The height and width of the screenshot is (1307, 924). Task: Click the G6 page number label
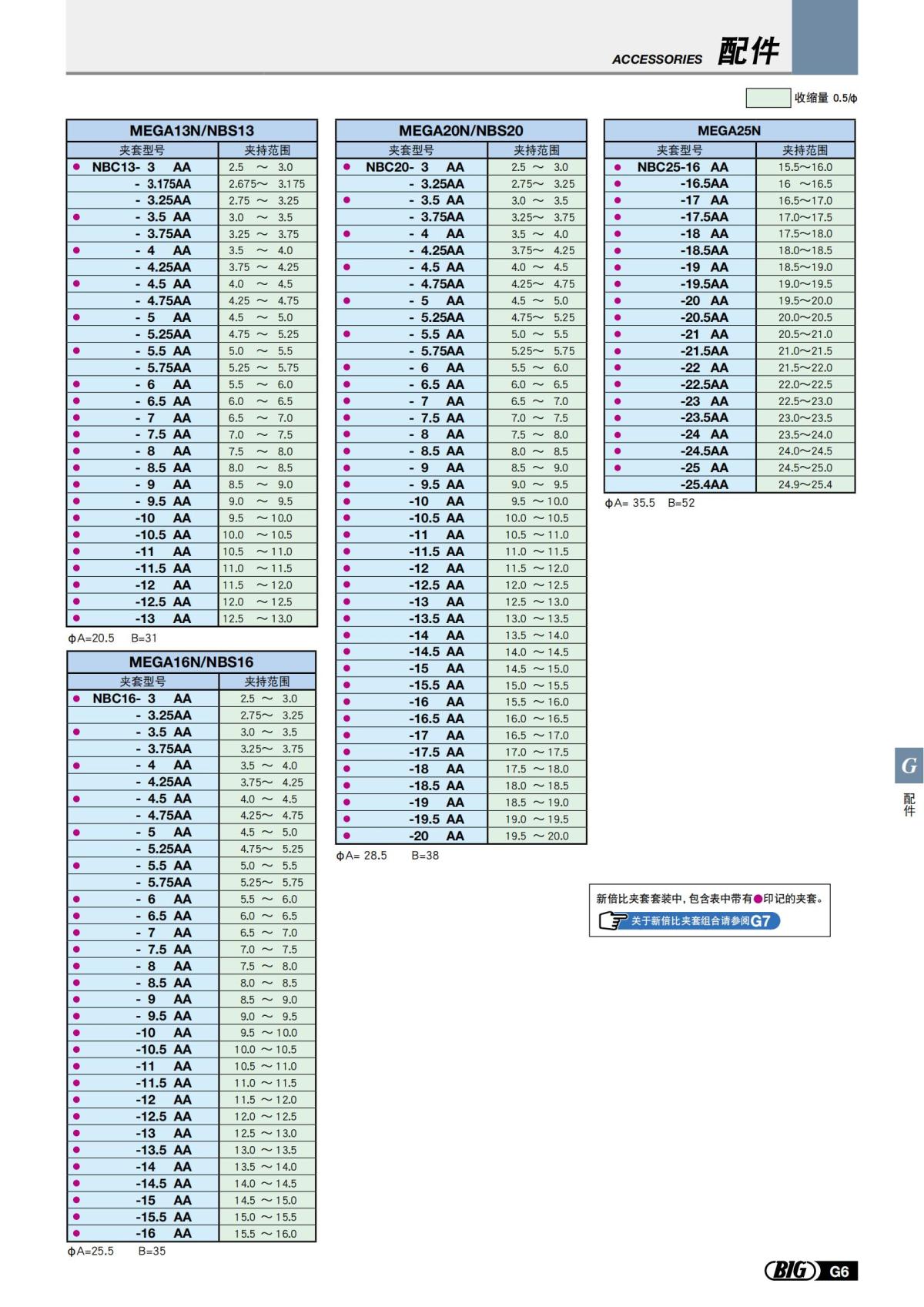coord(839,1271)
